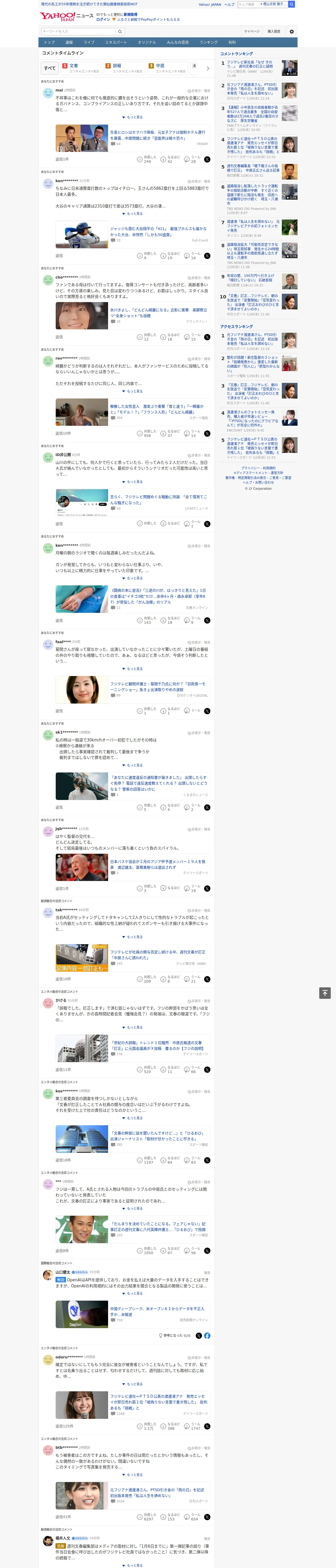
Task: Select the すべて filter tab
Action: pos(50,68)
